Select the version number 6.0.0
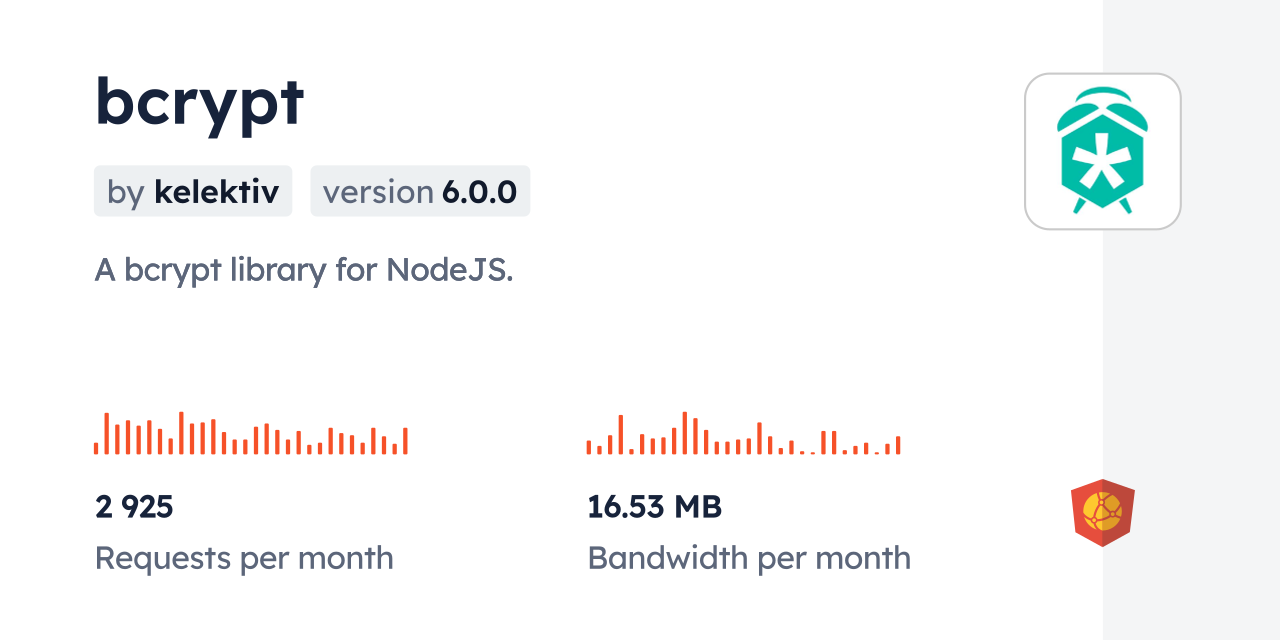 pos(479,192)
